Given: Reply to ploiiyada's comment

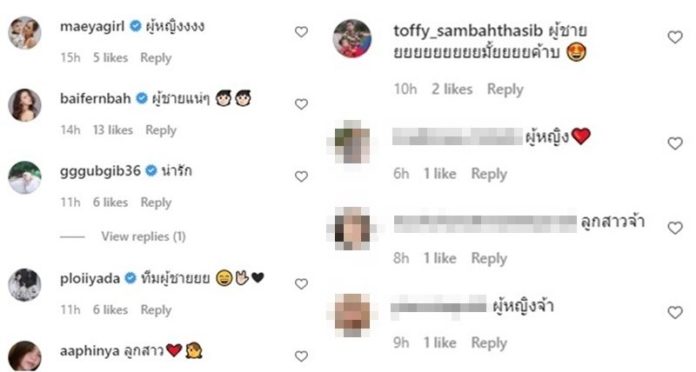Looking at the screenshot, I should click(156, 310).
